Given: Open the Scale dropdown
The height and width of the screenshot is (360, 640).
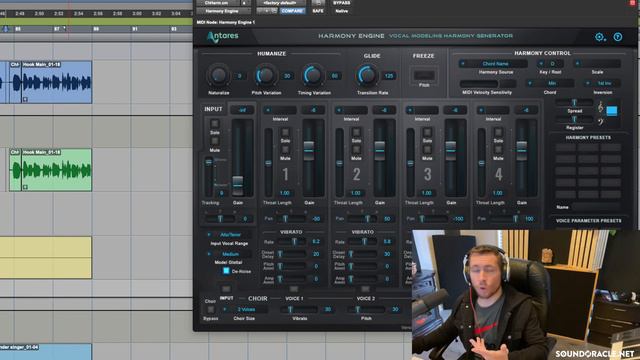Looking at the screenshot, I should tap(597, 64).
